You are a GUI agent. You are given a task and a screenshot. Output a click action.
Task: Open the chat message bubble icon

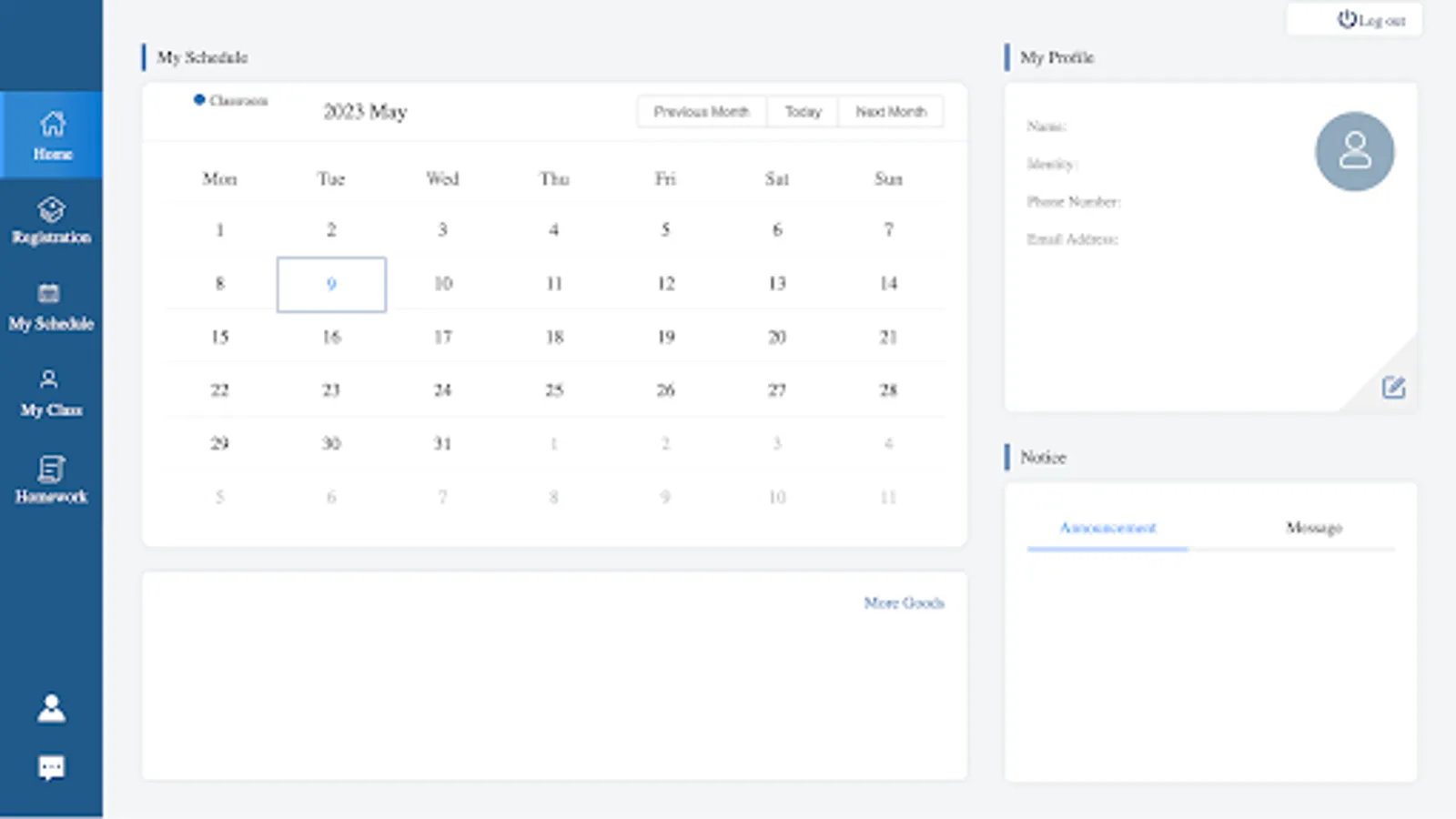point(52,768)
